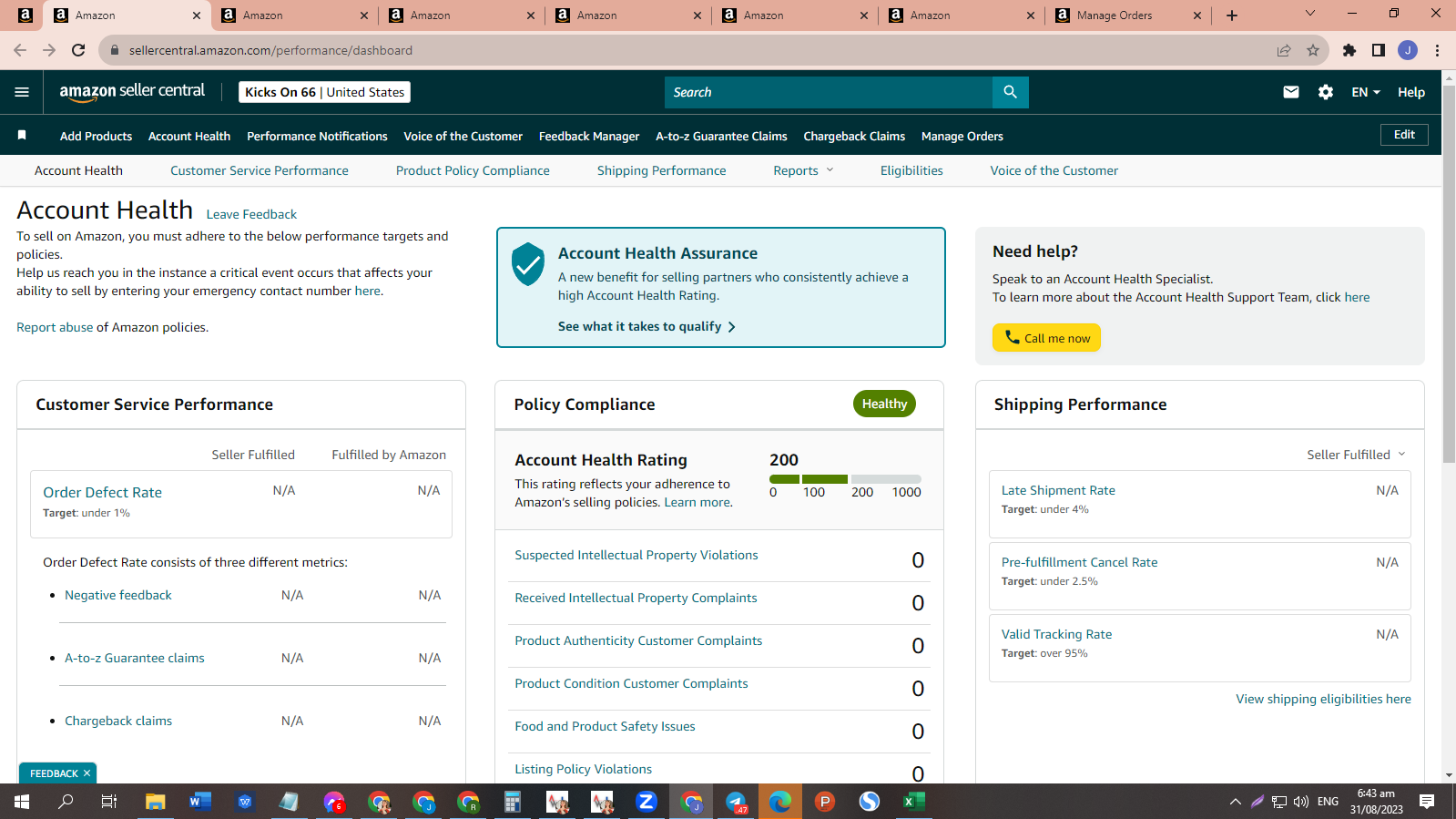Open Add Products in the favorites bar
This screenshot has width=1456, height=819.
(x=96, y=136)
